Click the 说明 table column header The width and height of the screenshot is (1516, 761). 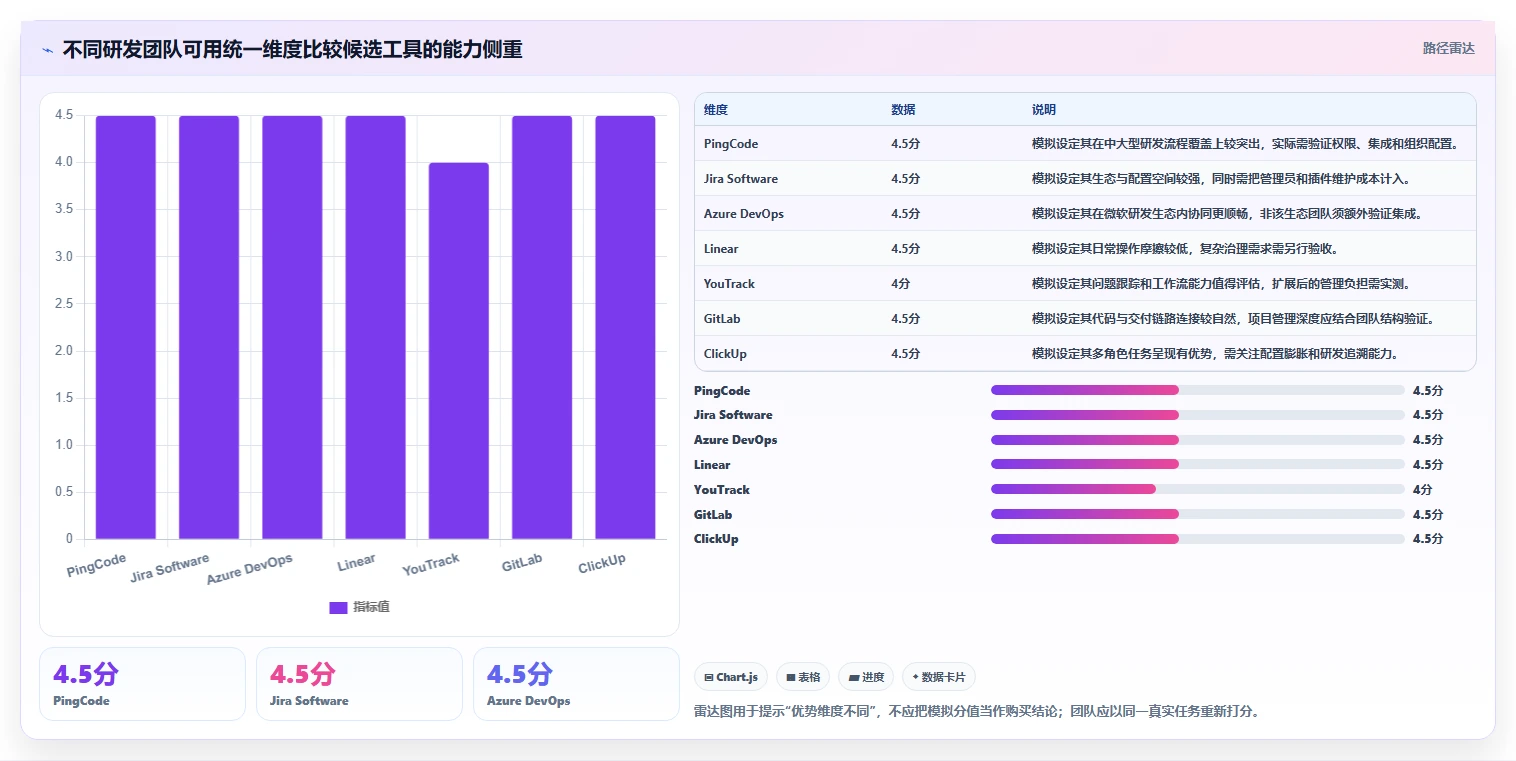point(1044,110)
